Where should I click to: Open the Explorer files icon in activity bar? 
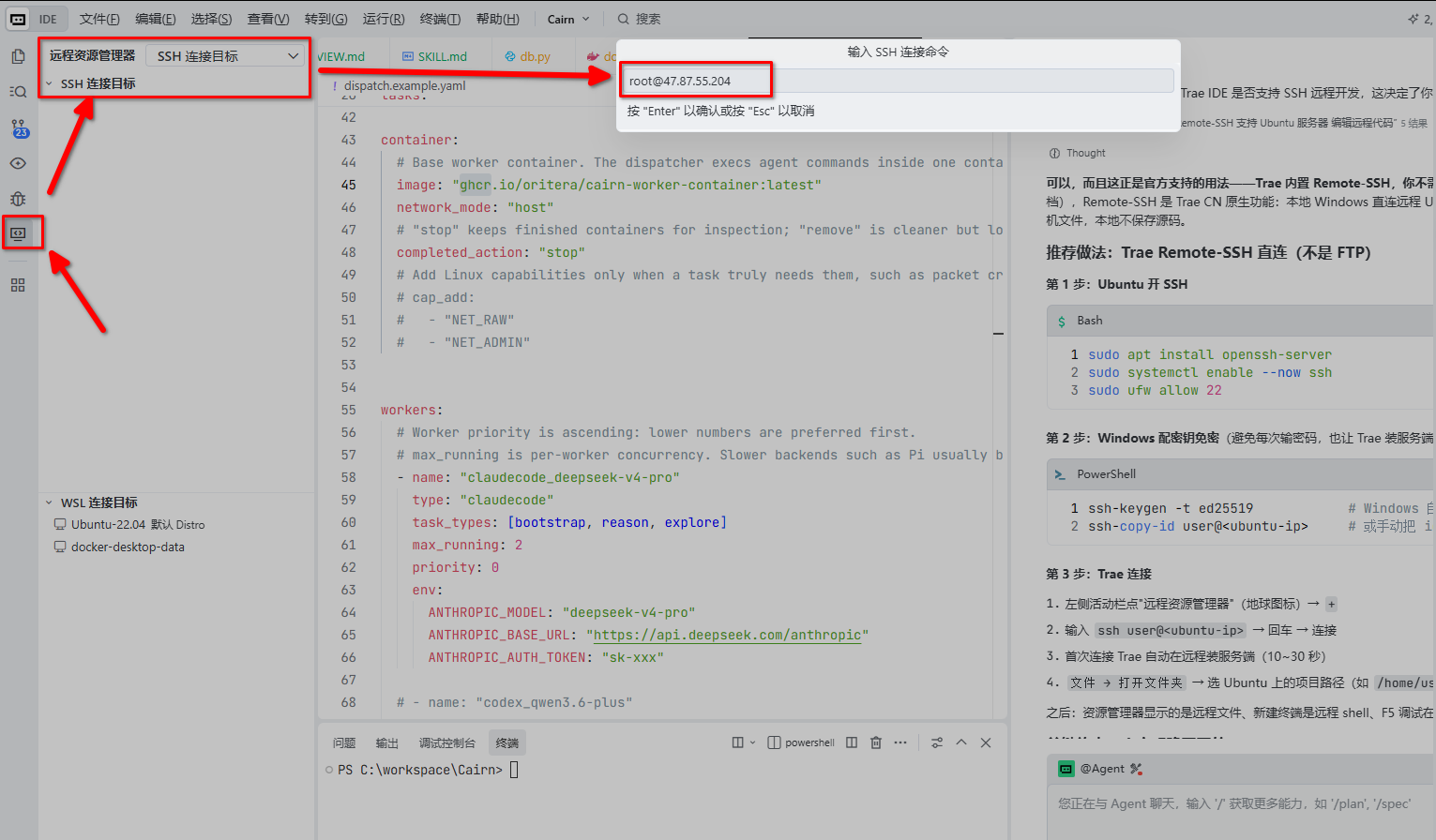click(x=18, y=56)
